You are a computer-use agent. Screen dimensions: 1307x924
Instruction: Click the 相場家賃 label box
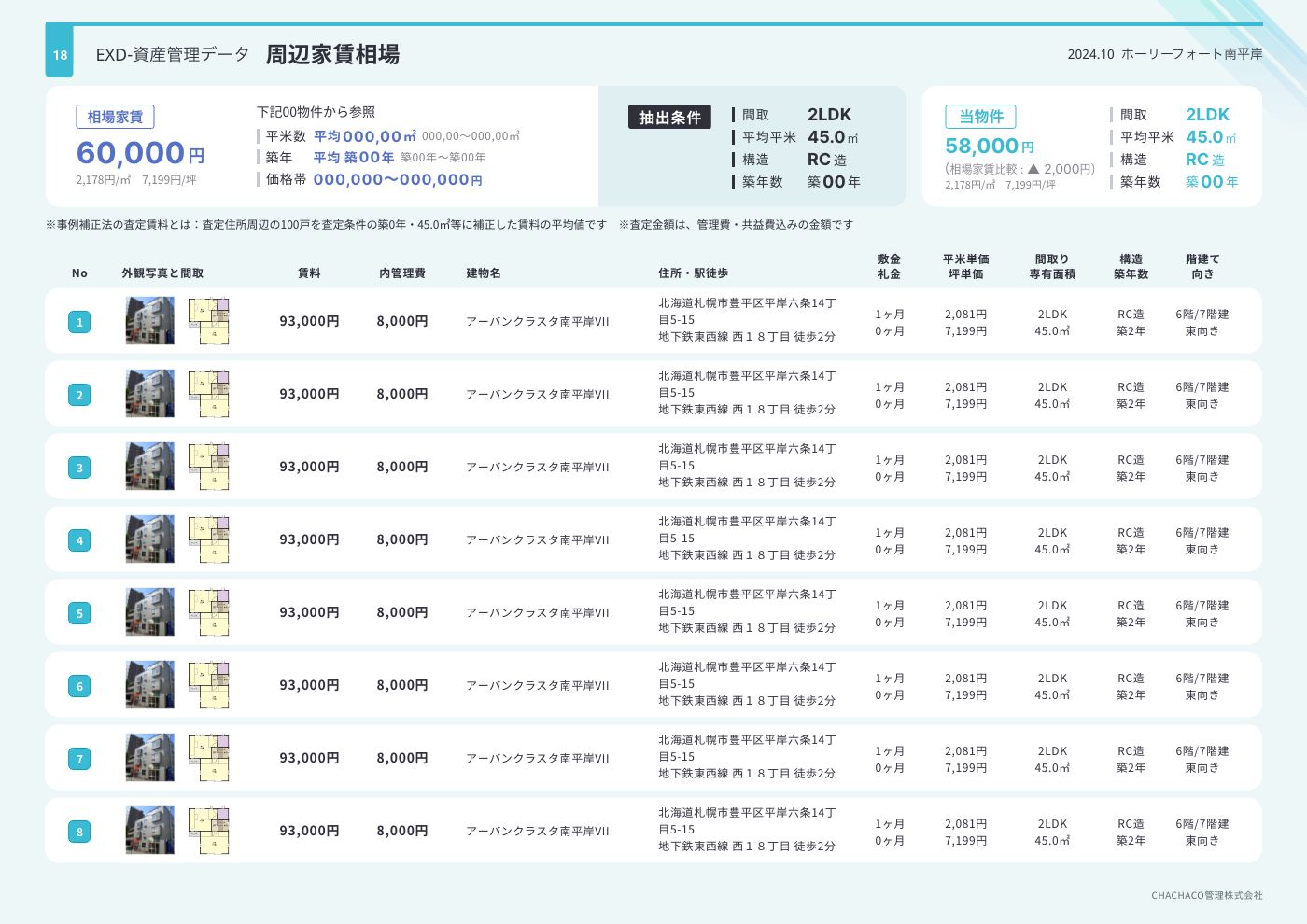115,117
